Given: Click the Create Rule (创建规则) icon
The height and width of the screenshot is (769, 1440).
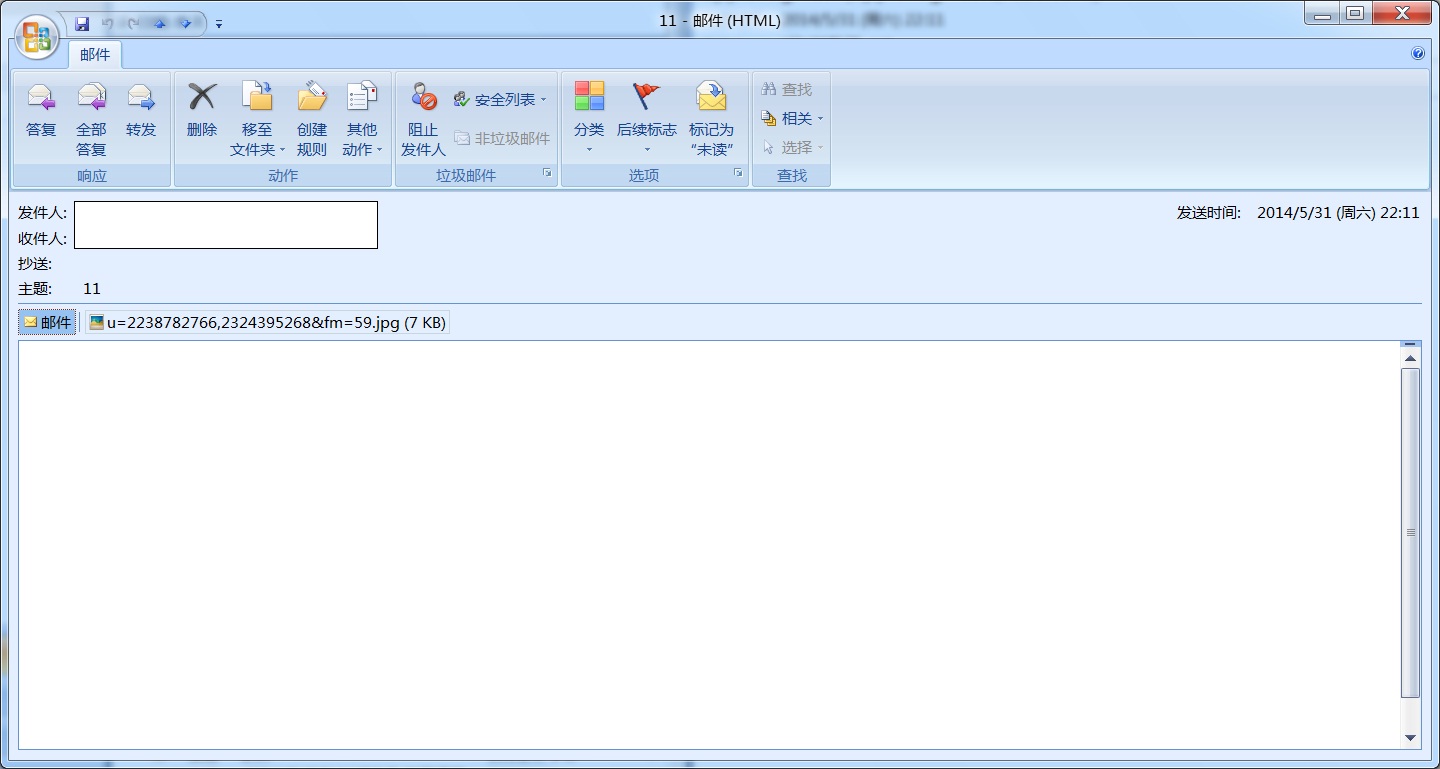Looking at the screenshot, I should pyautogui.click(x=311, y=100).
